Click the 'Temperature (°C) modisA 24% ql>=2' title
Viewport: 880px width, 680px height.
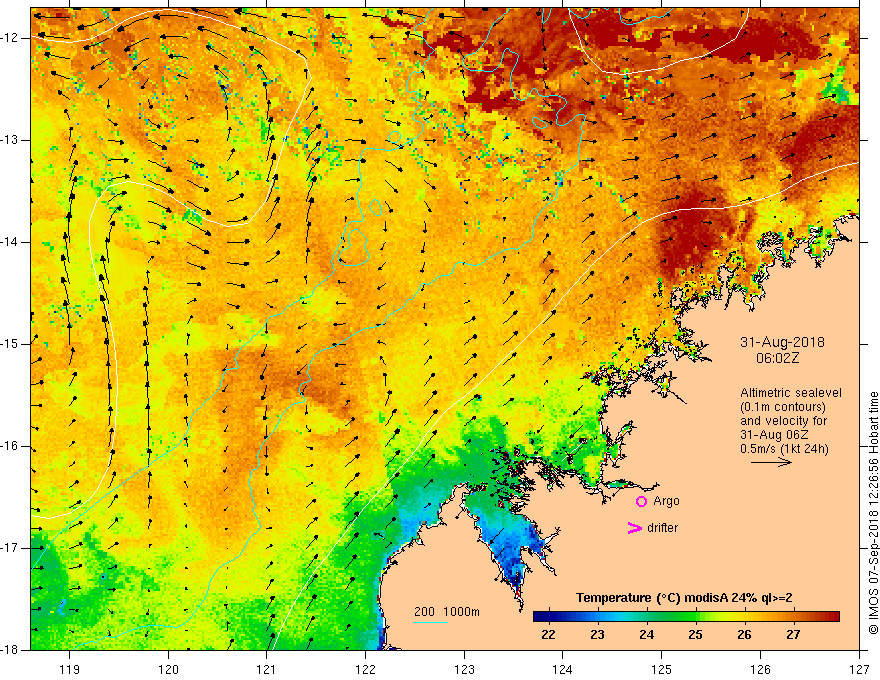pos(684,598)
